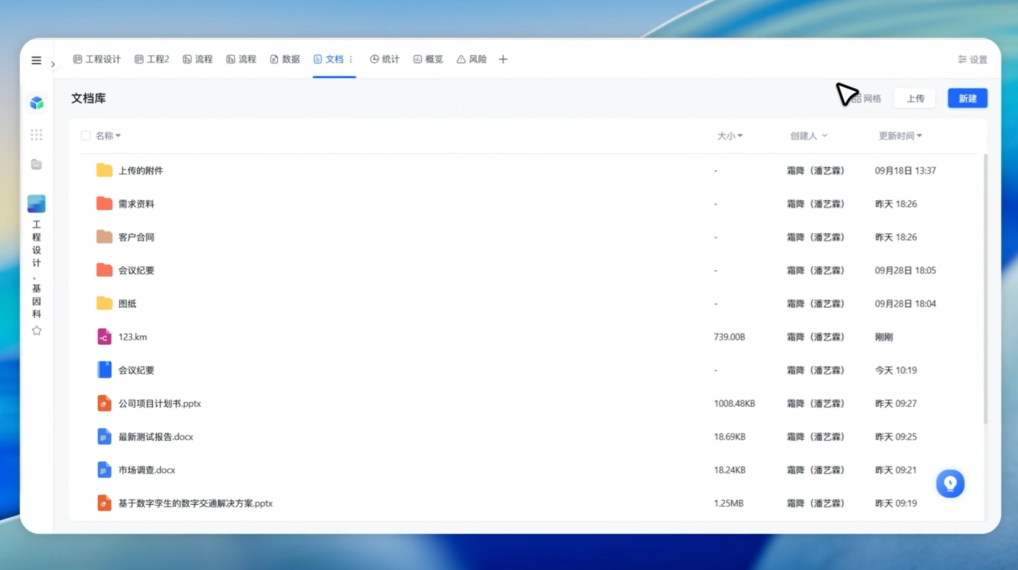Click the blue 新建 button
Screen dimensions: 1018x570
pos(967,98)
